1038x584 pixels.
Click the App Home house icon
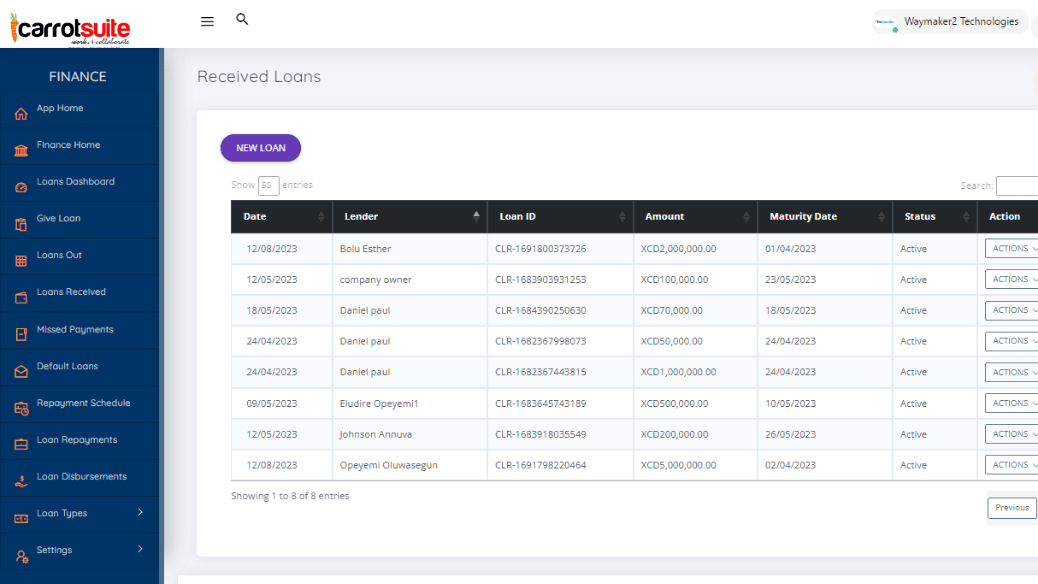coord(21,114)
